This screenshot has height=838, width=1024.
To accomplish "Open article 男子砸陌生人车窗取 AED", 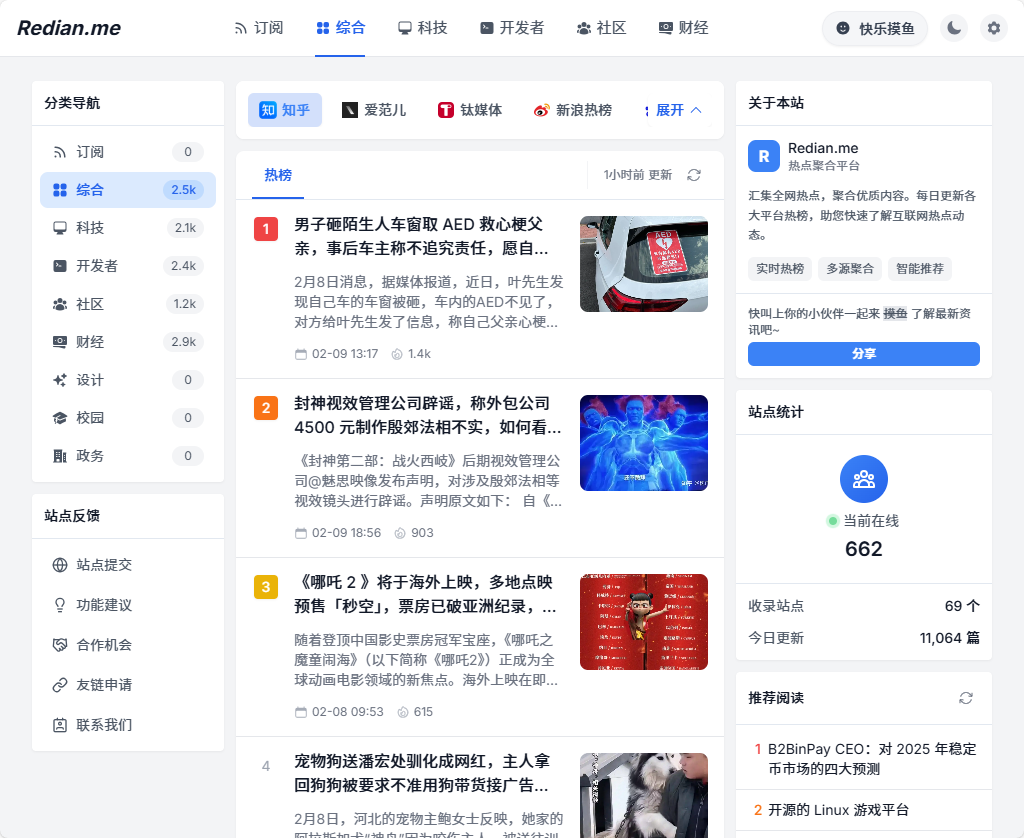I will [x=423, y=236].
